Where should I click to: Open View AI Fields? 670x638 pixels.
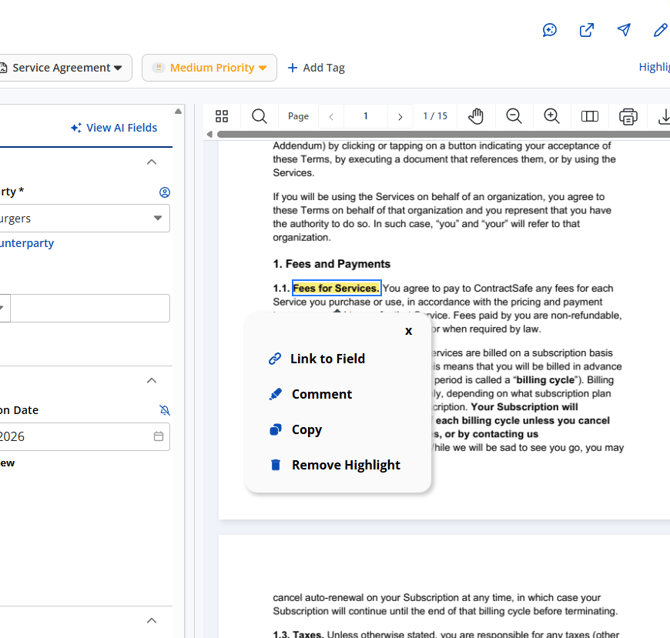(x=114, y=128)
